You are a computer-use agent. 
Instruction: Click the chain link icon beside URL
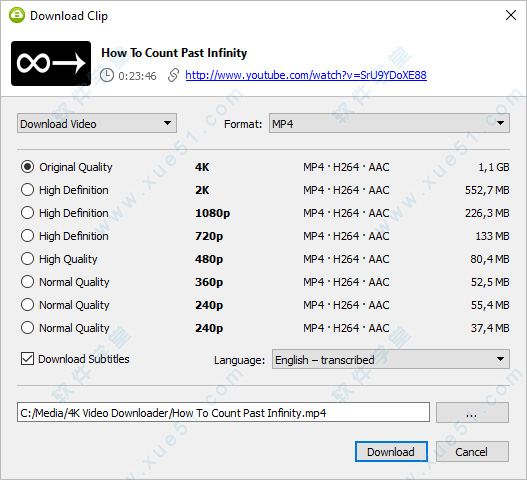(173, 75)
